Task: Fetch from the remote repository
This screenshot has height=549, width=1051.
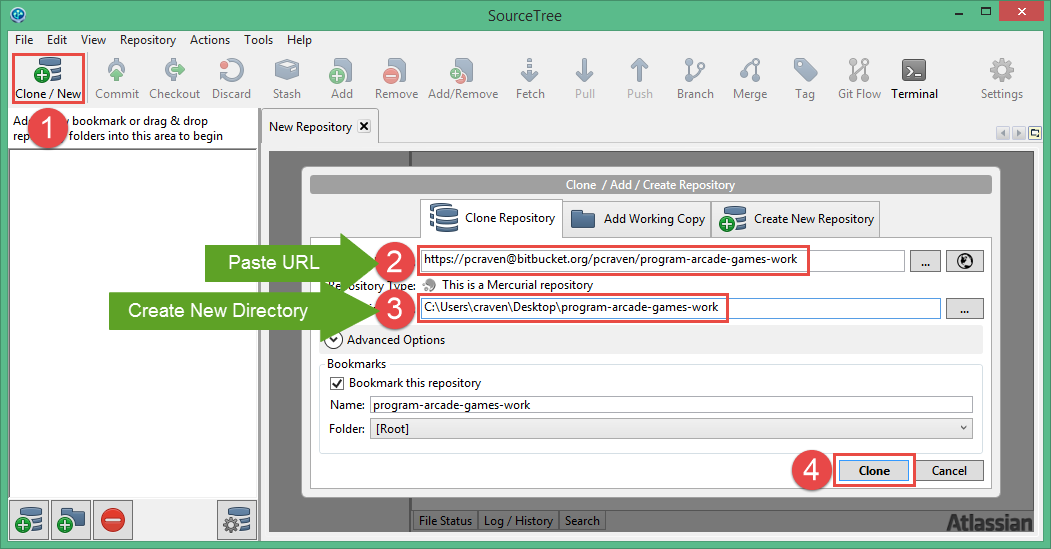Action: (x=530, y=78)
